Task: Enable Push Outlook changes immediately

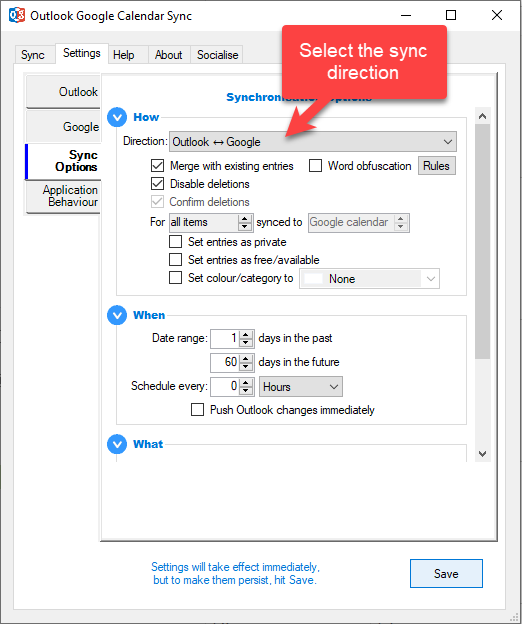Action: pos(197,410)
